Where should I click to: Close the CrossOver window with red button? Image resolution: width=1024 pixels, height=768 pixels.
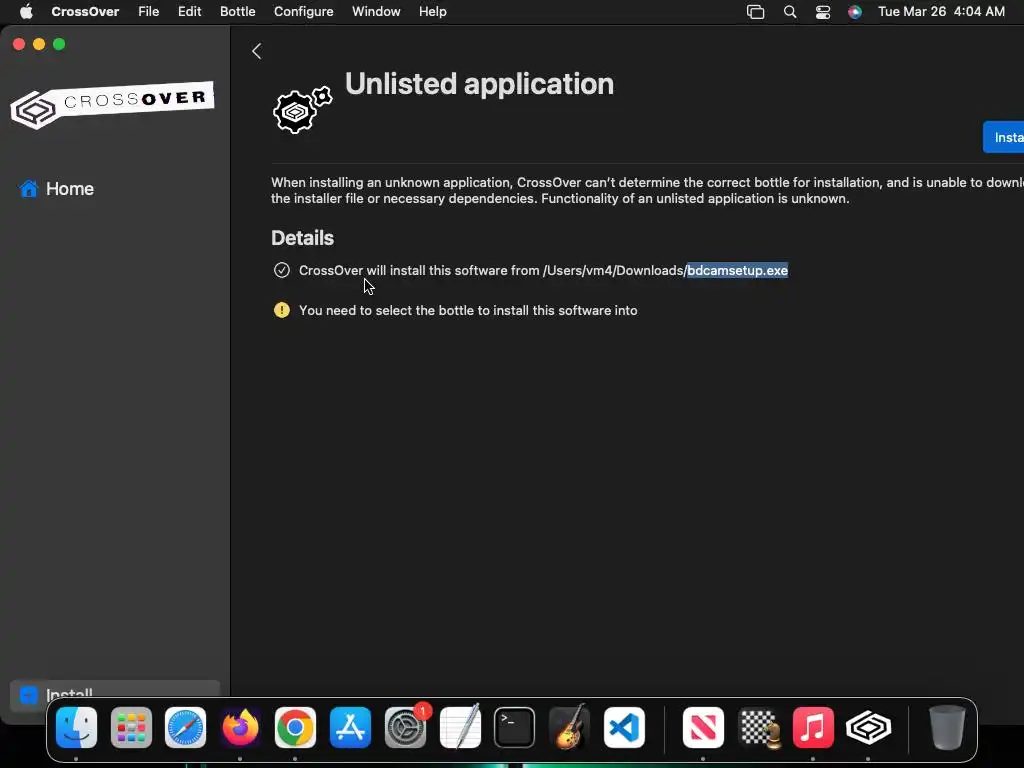click(x=19, y=44)
